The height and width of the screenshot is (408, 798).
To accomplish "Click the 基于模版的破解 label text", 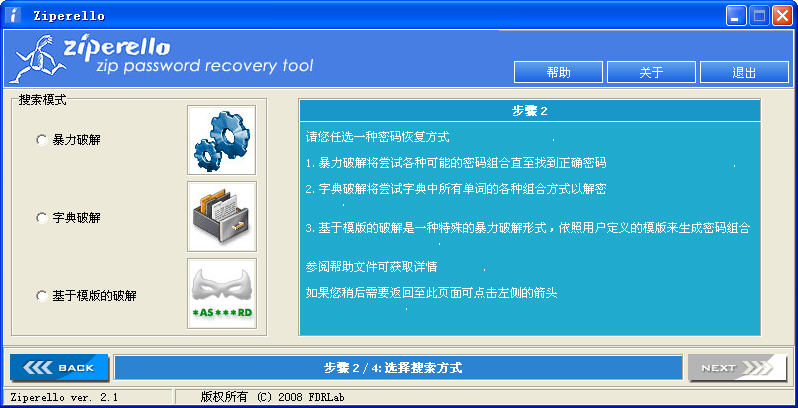I will [x=94, y=296].
